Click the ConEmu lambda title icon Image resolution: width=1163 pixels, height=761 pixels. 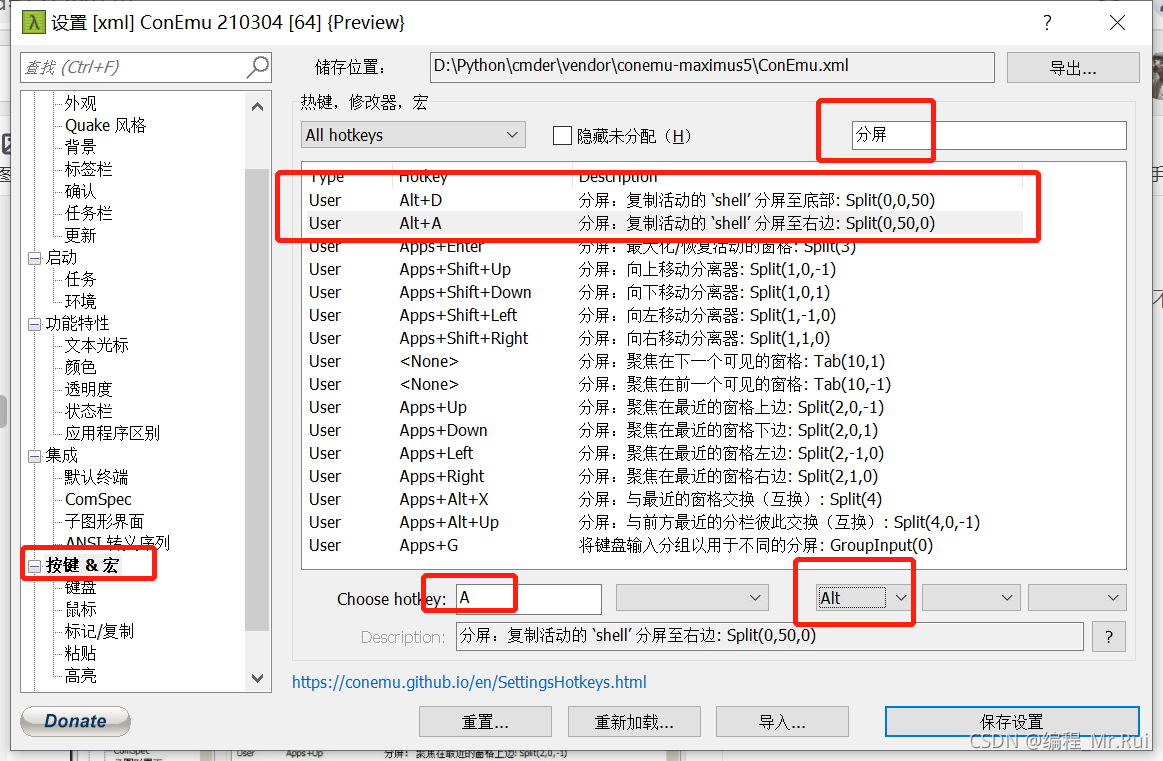point(33,22)
